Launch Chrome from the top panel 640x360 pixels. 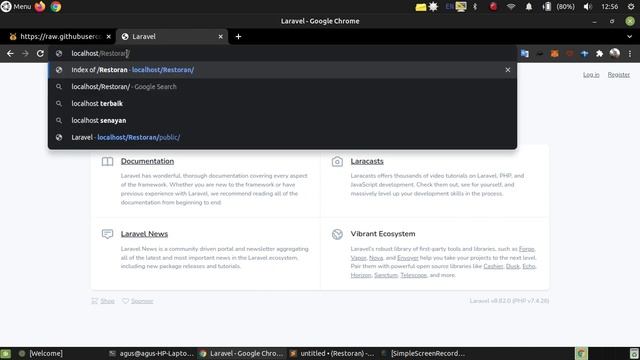pos(56,7)
